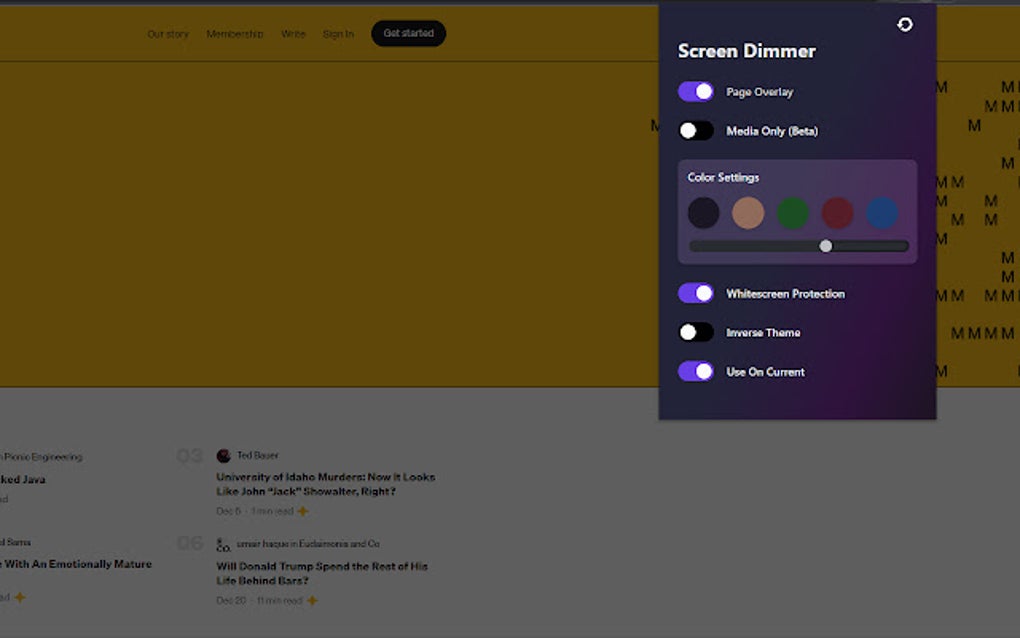
Task: Click the star icon after 'An Emotionally Mature' story
Action: pos(20,597)
